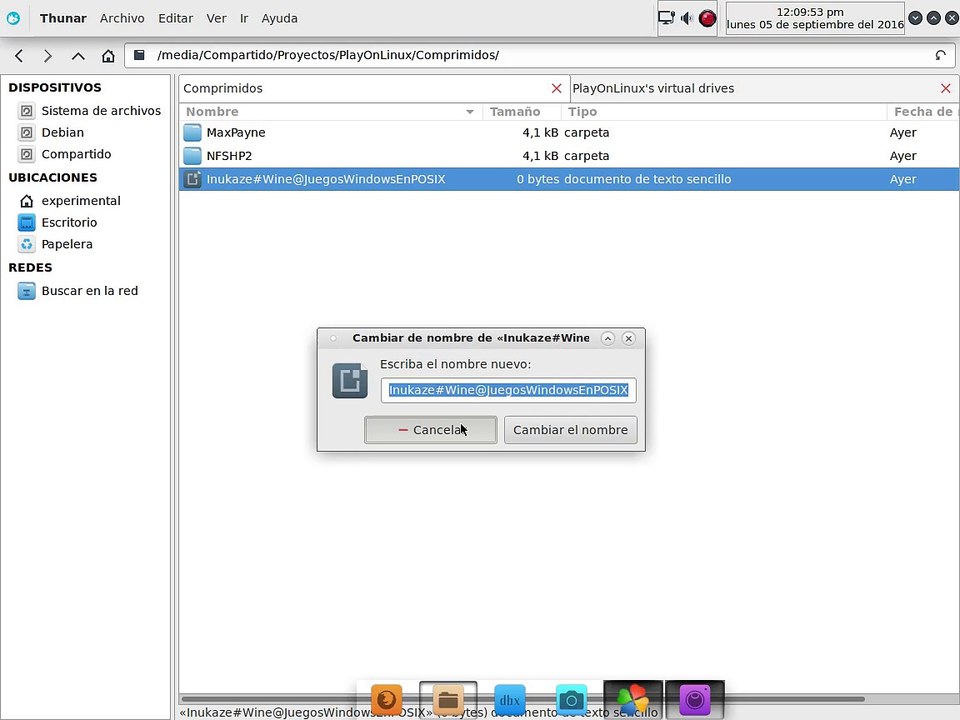Open the Ir menu
960x720 pixels.
click(x=244, y=18)
